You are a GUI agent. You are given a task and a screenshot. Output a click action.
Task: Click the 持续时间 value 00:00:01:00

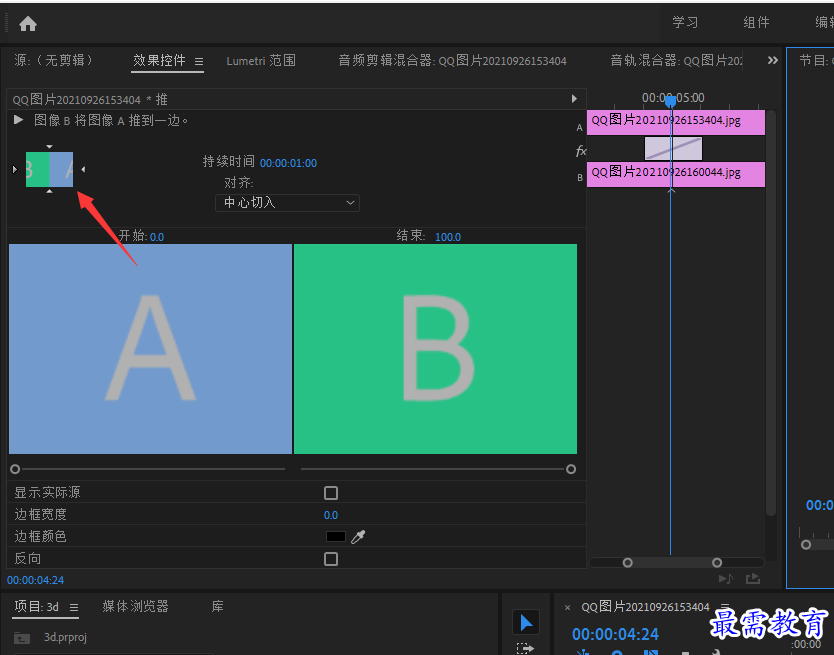tap(288, 163)
